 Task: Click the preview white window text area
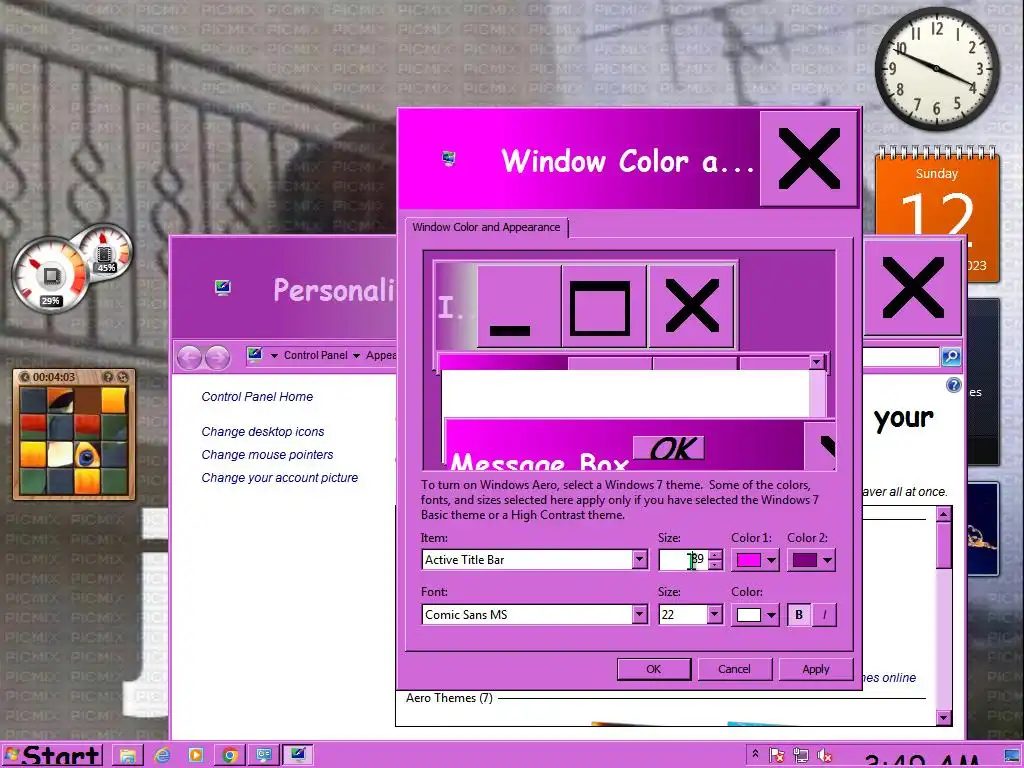tap(625, 394)
